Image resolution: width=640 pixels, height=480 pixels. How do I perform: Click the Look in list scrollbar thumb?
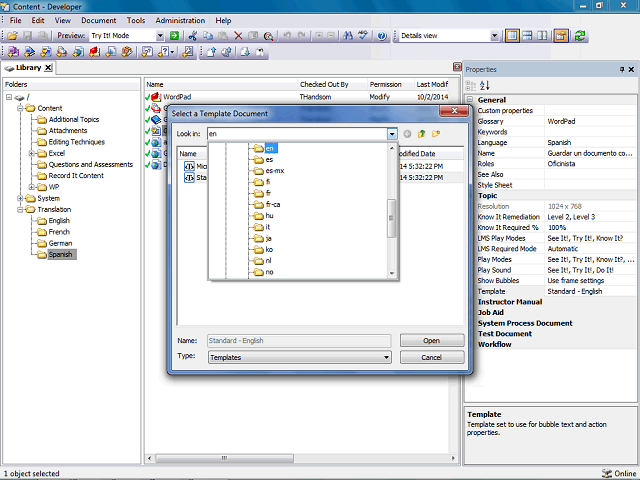point(391,218)
